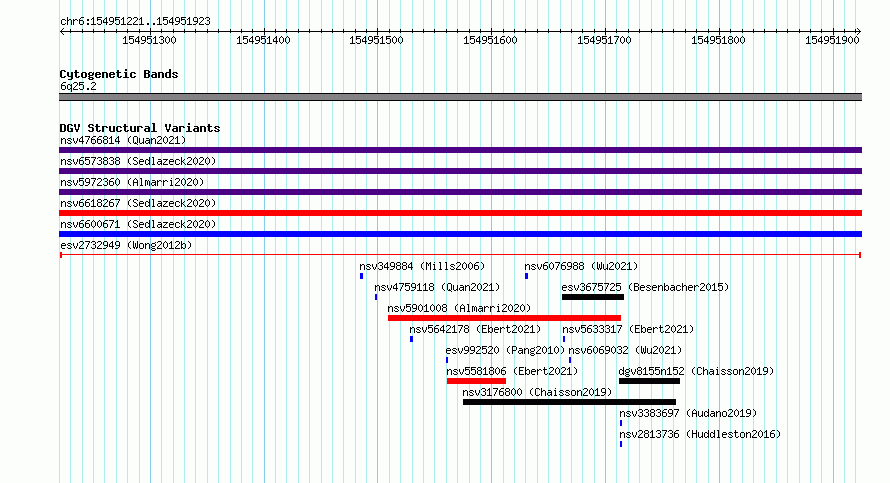Click the right arrowhead of the ruler

coord(858,32)
